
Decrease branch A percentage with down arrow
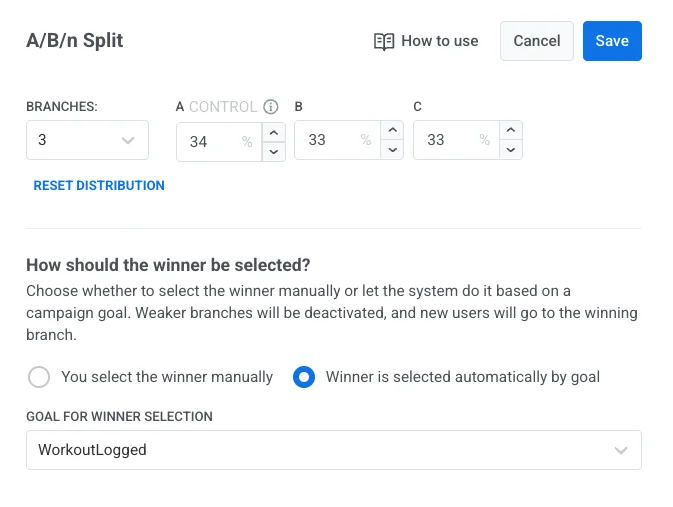[x=273, y=151]
